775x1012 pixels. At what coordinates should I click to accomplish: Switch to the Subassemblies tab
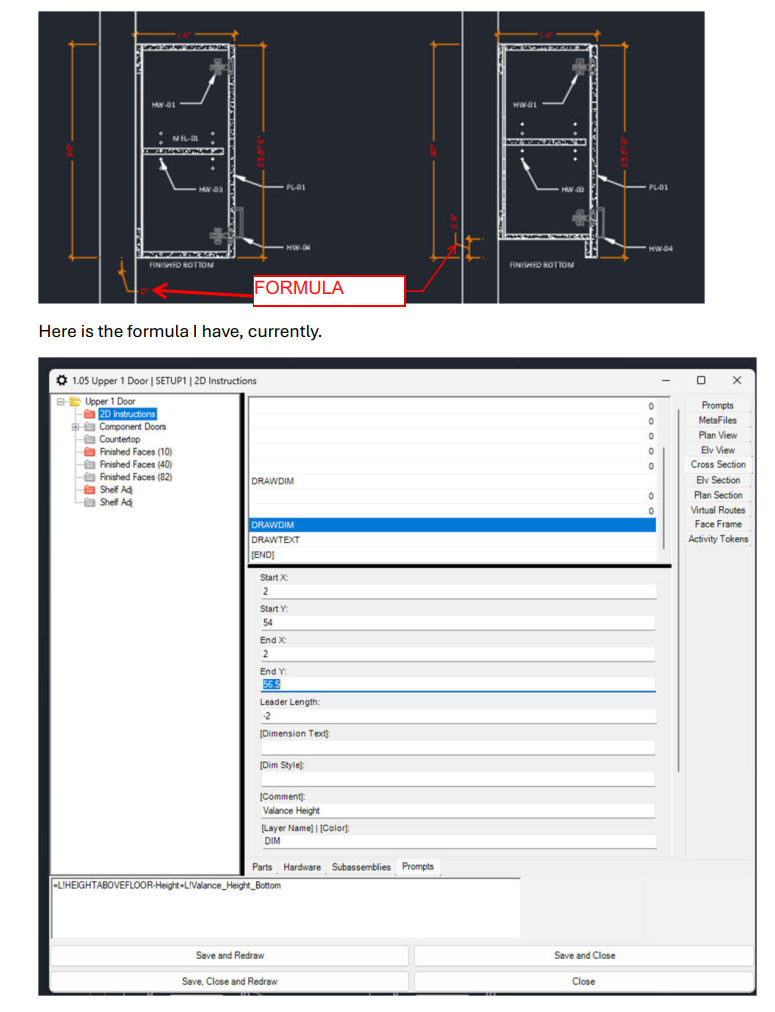[x=361, y=867]
